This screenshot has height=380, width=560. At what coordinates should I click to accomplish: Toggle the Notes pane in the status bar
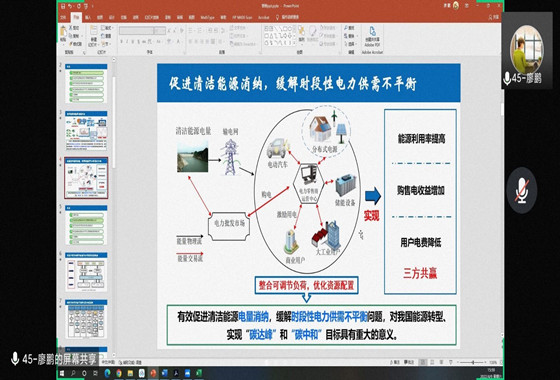(395, 362)
